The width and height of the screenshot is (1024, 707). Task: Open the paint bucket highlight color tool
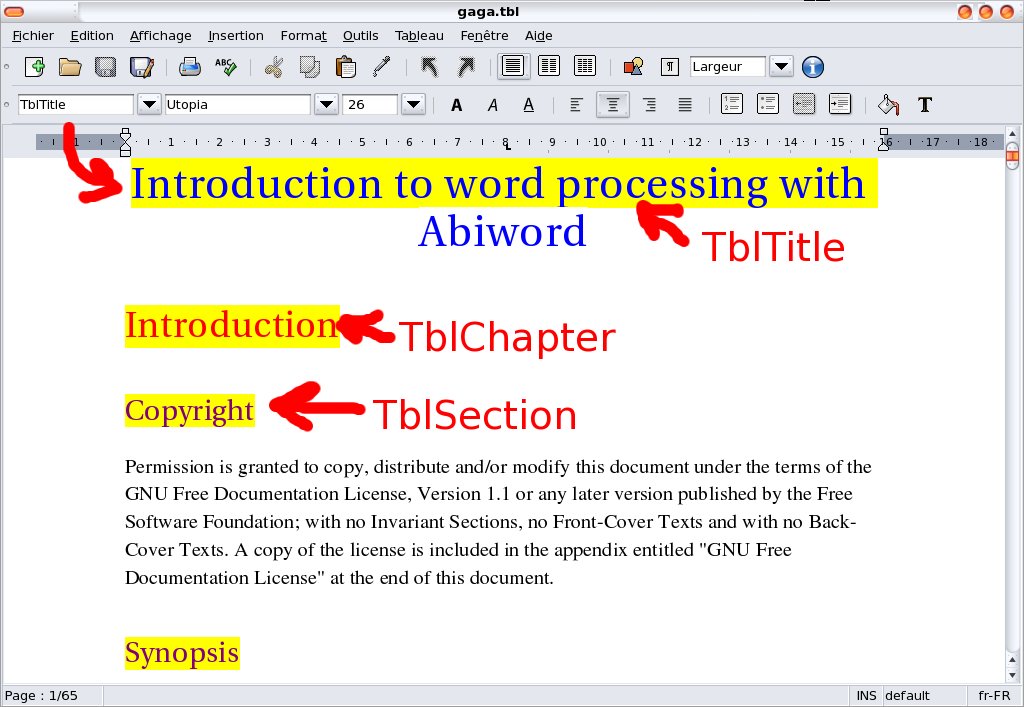point(888,104)
